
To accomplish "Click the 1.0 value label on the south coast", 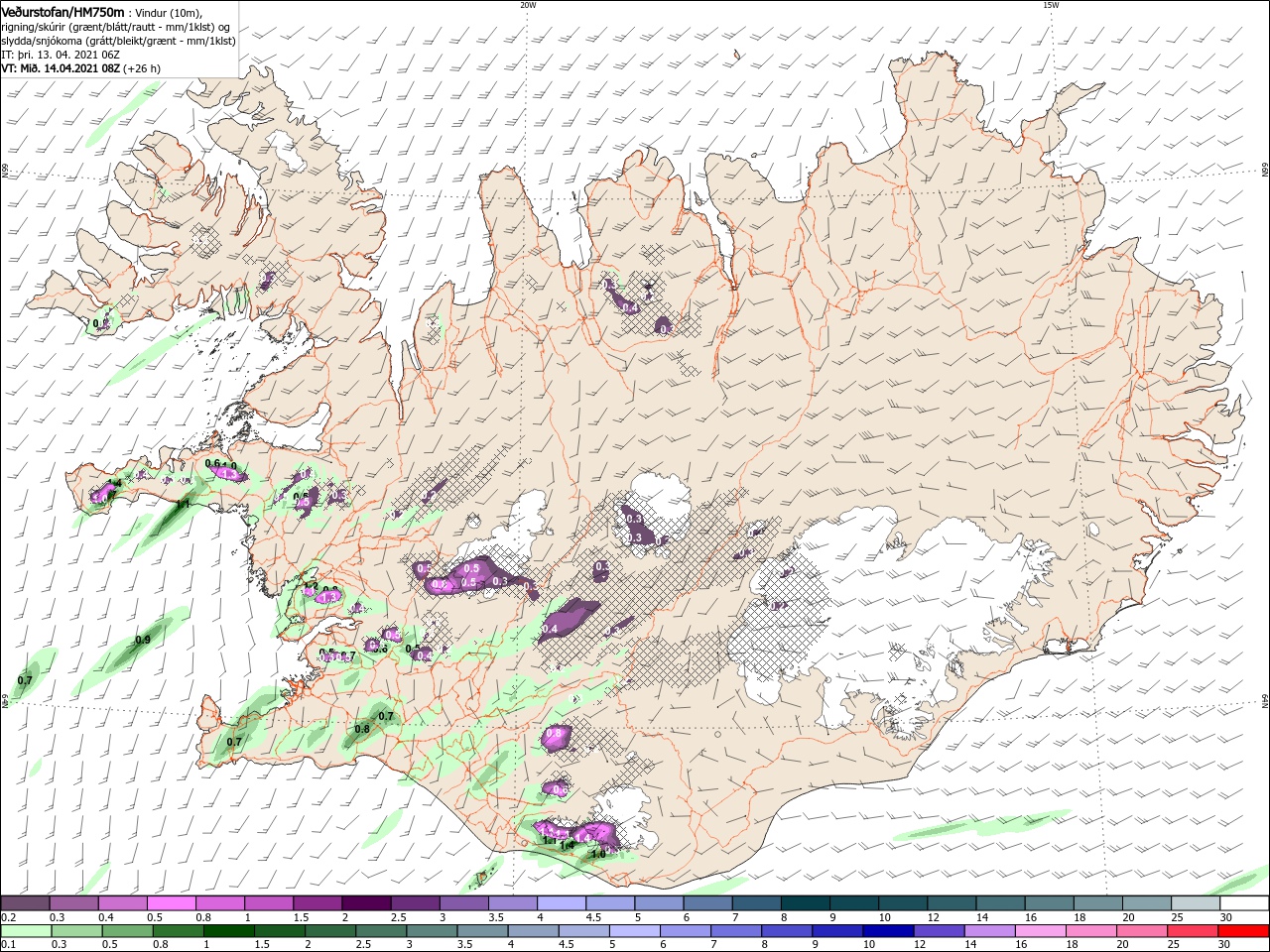I will pos(597,854).
